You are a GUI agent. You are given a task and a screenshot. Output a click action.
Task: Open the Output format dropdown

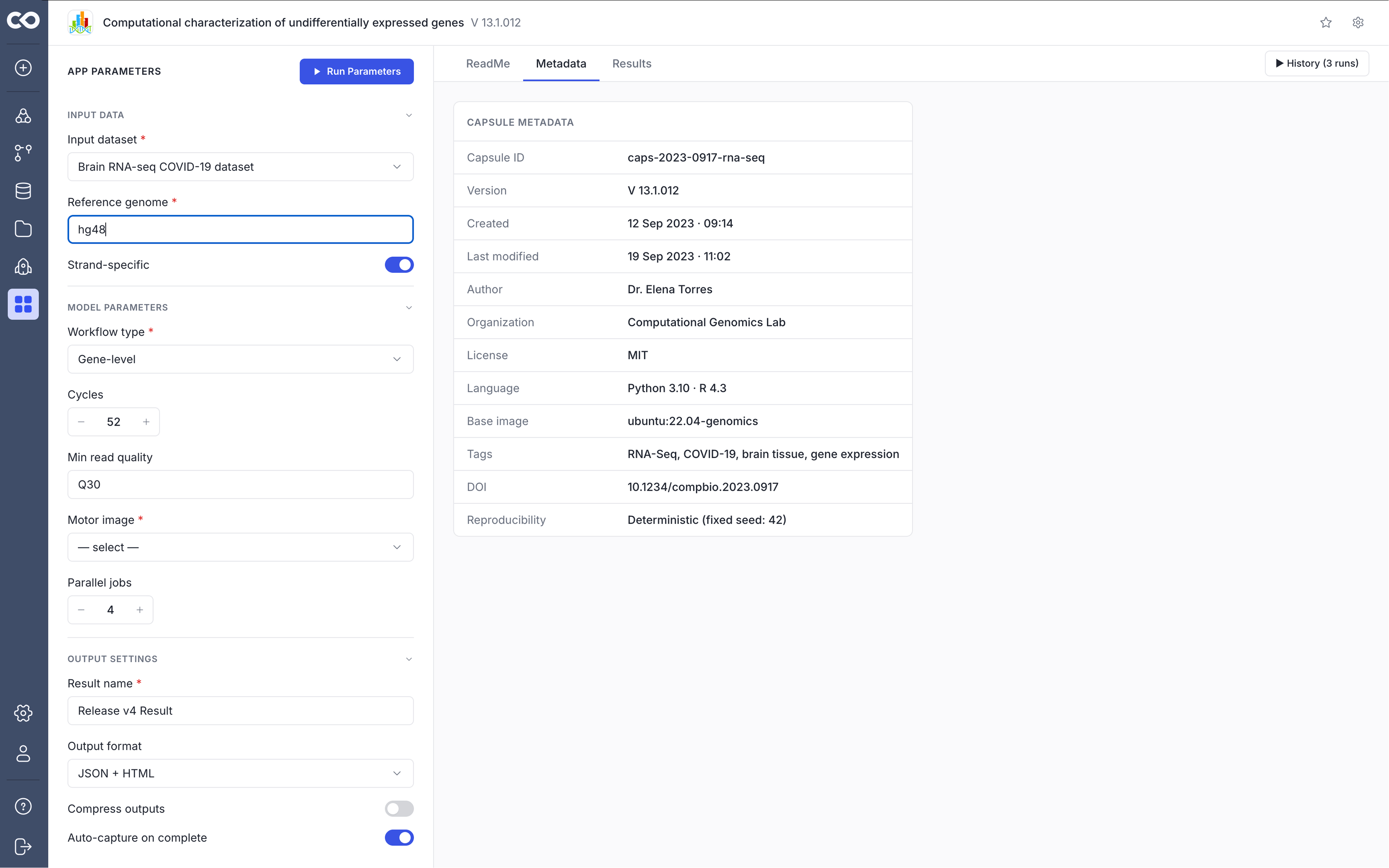pyautogui.click(x=241, y=773)
